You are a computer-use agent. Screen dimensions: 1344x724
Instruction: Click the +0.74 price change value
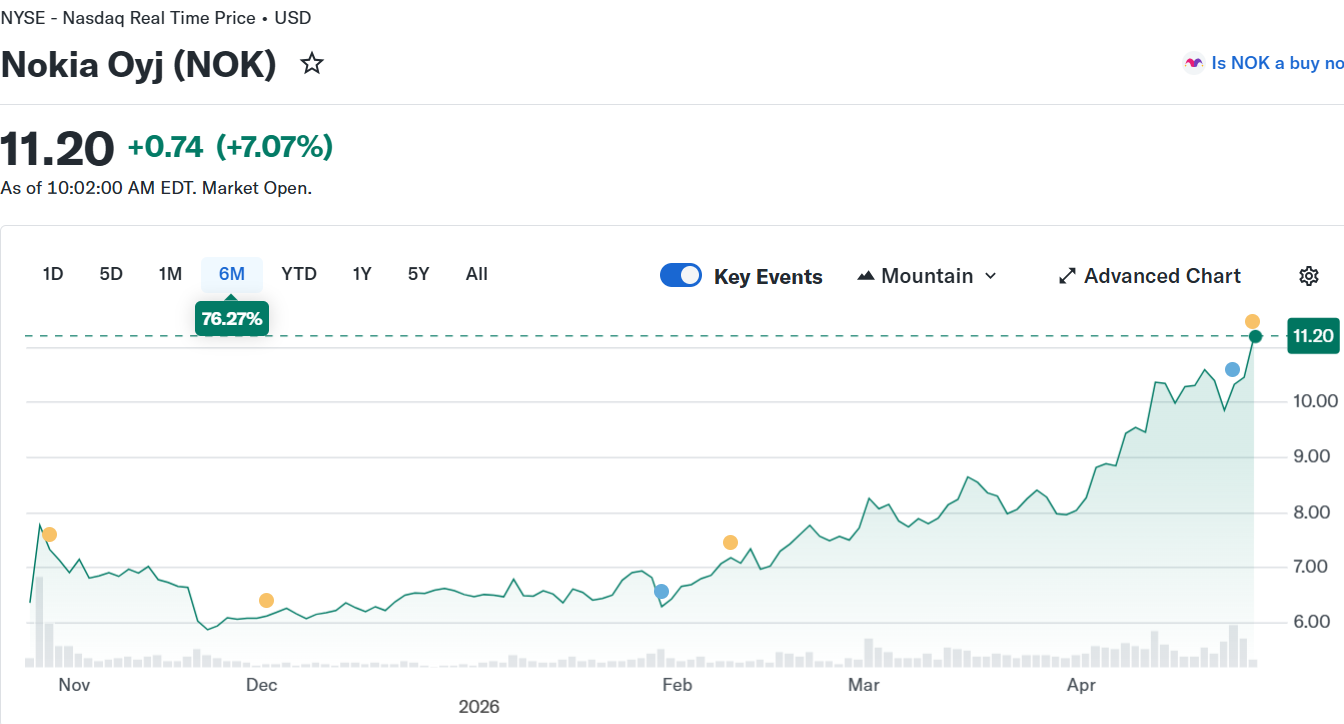pos(165,148)
